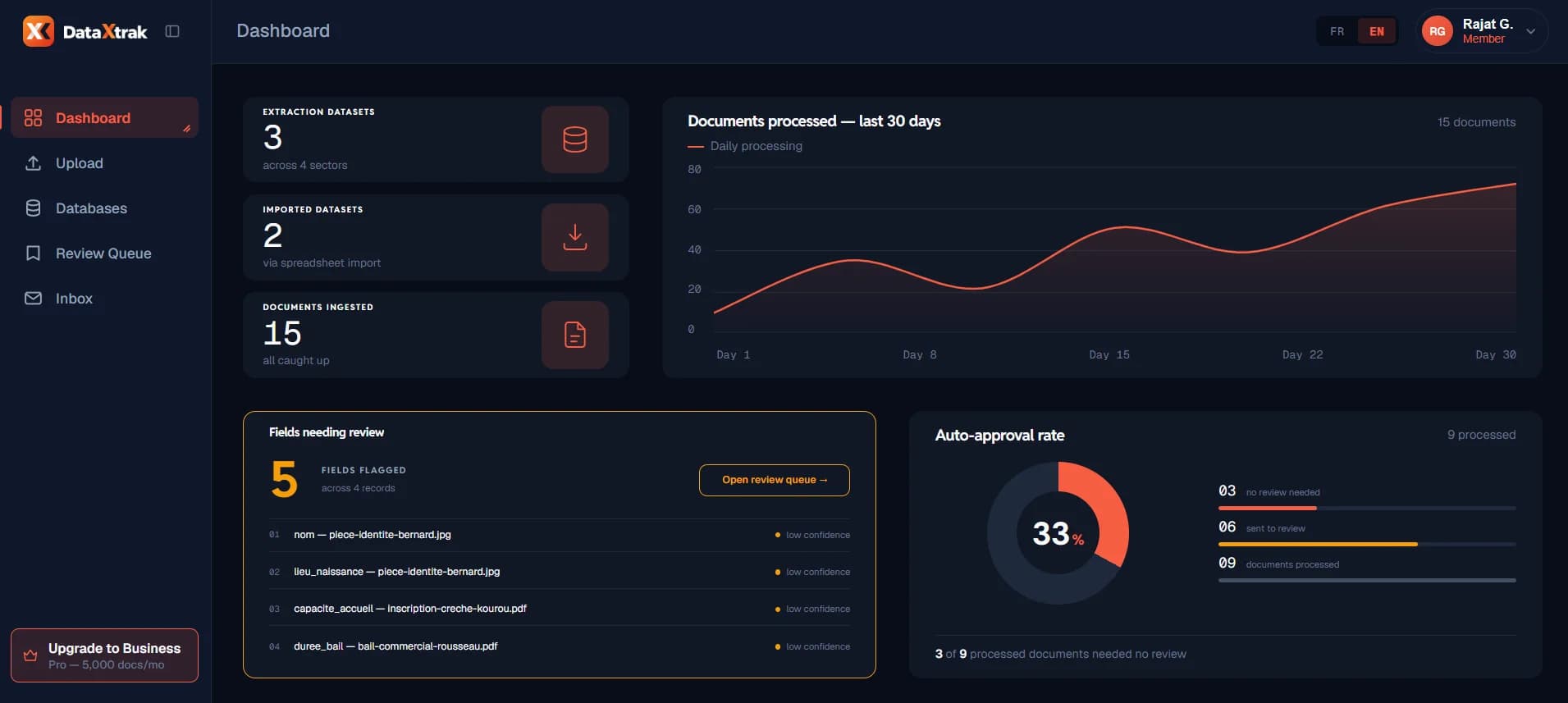
Task: Expand the Rajat G. account menu chevron
Action: (1530, 31)
